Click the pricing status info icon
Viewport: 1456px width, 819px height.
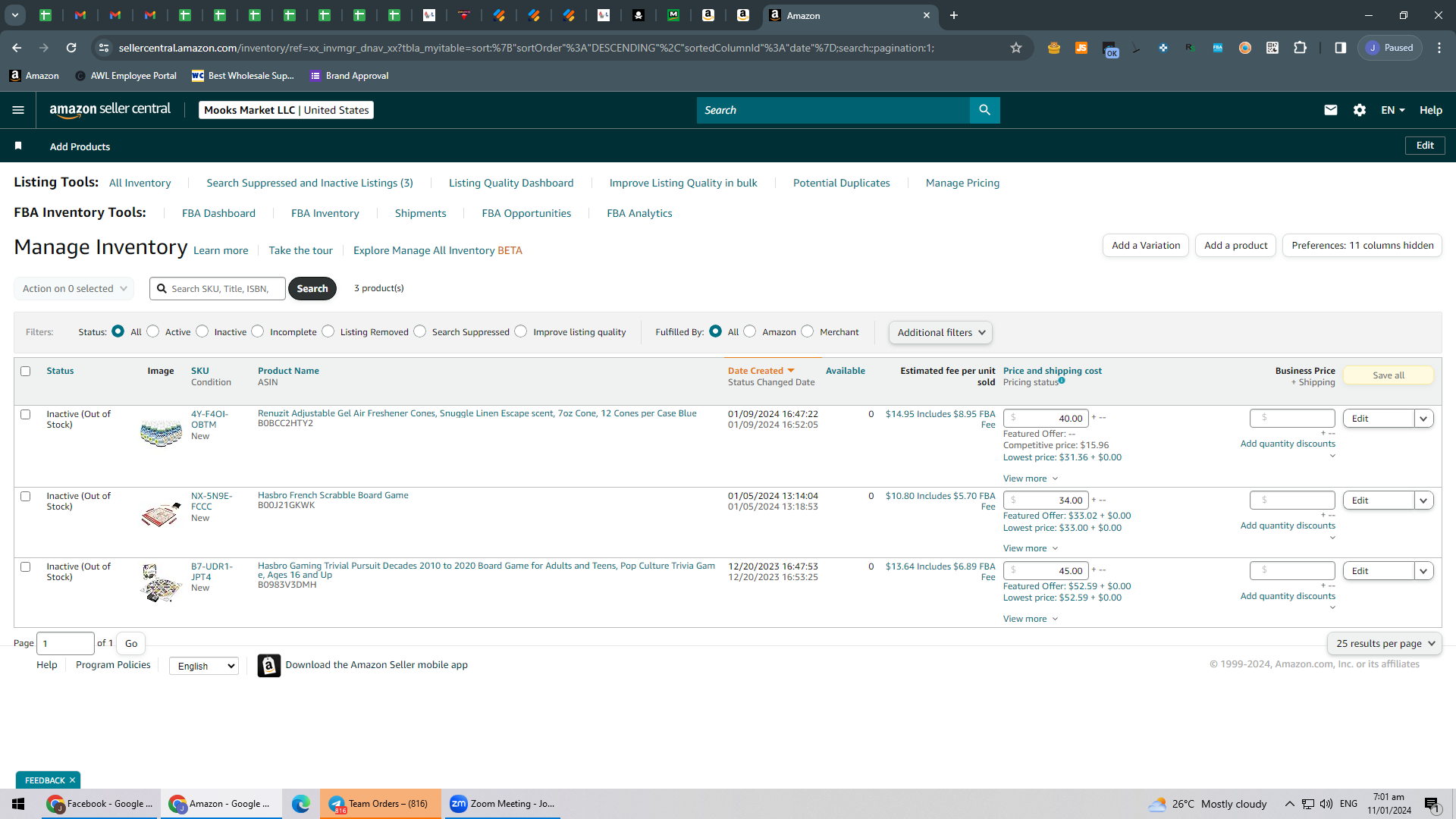click(1062, 381)
